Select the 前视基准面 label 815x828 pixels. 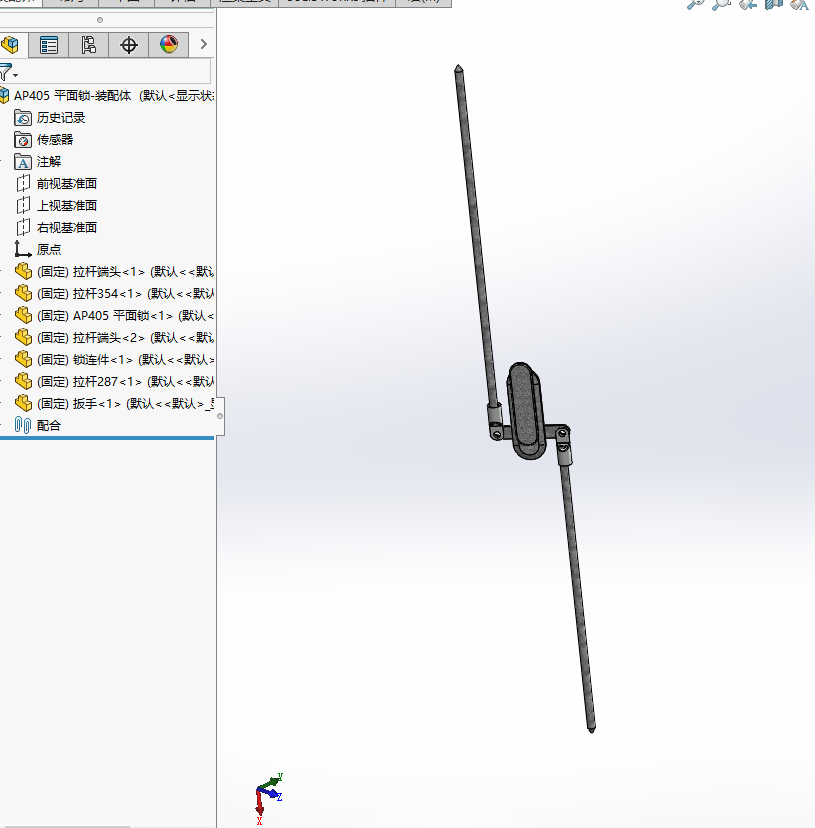point(67,184)
